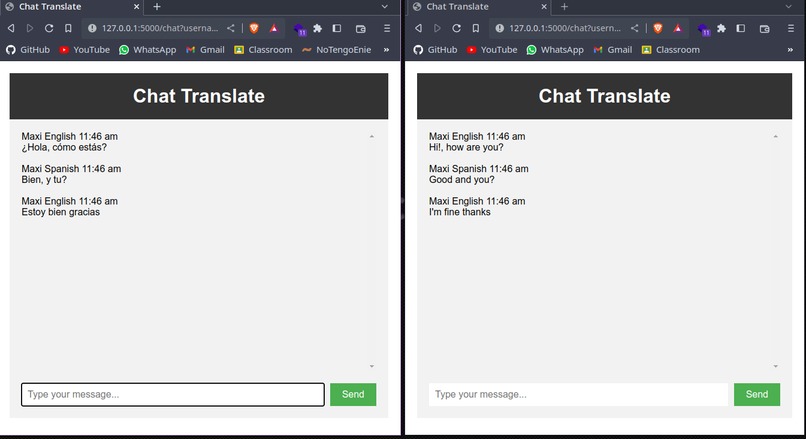Open Extensions puzzle icon in right window

(722, 28)
